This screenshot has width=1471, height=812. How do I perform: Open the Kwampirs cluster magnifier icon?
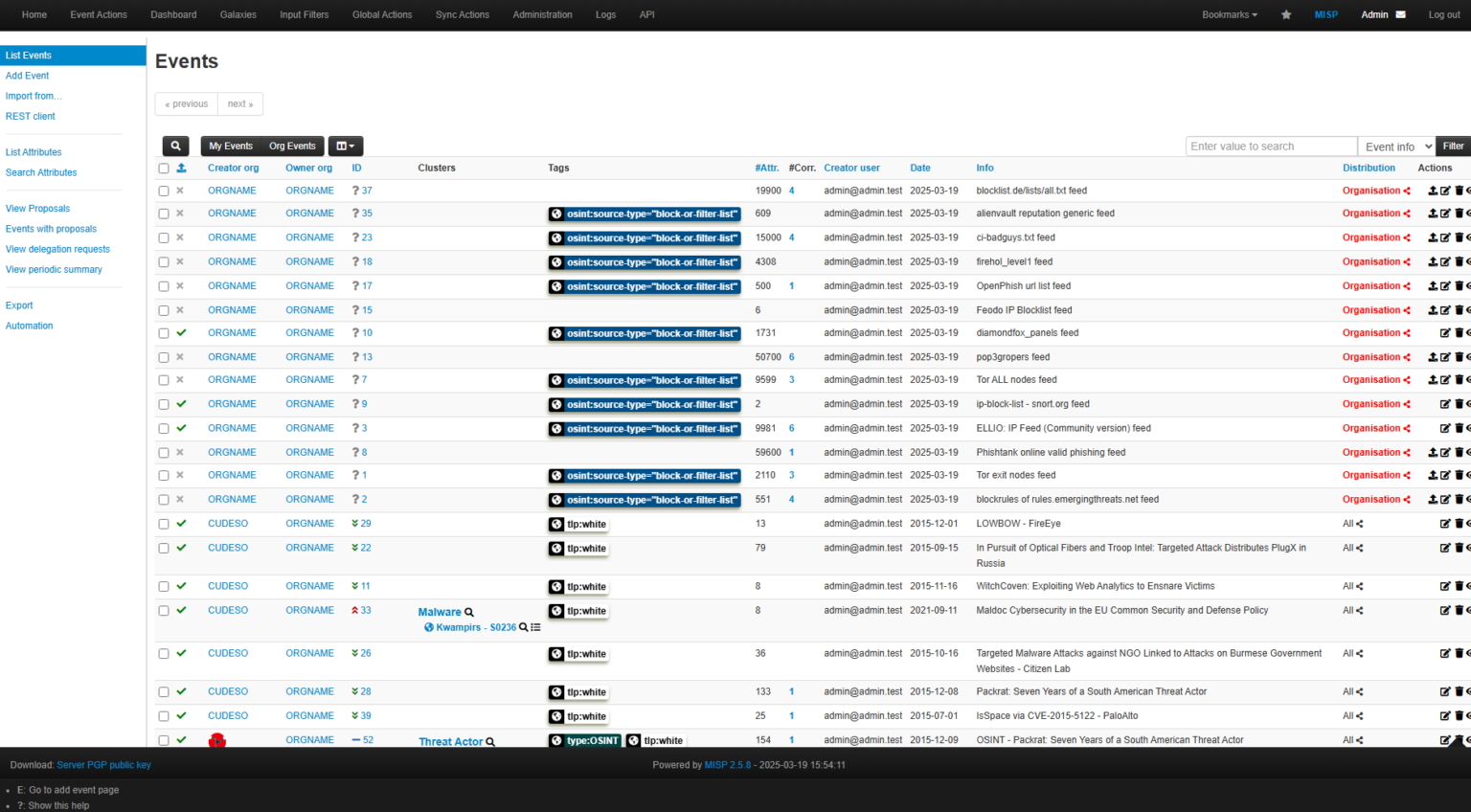[x=522, y=627]
